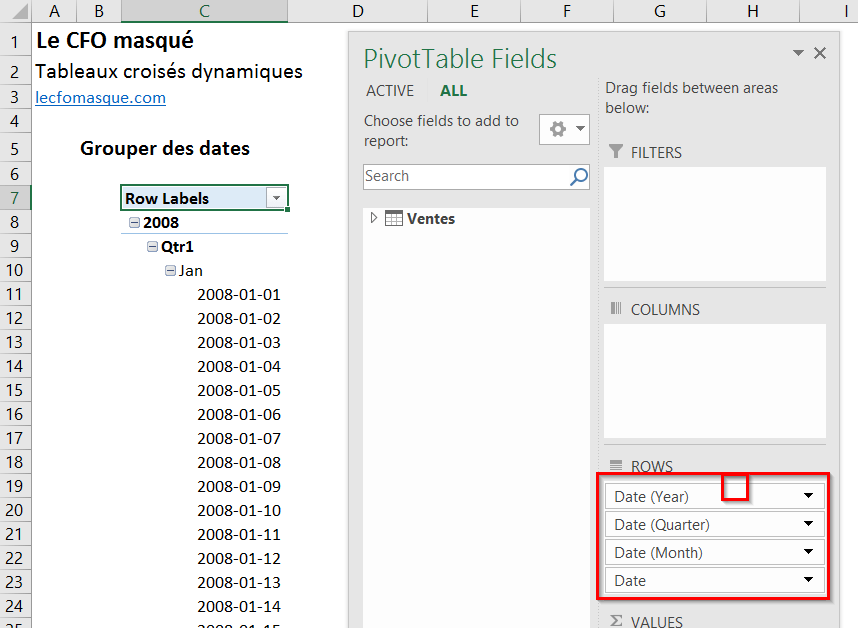This screenshot has width=858, height=628.
Task: Select the column C header
Action: [204, 11]
